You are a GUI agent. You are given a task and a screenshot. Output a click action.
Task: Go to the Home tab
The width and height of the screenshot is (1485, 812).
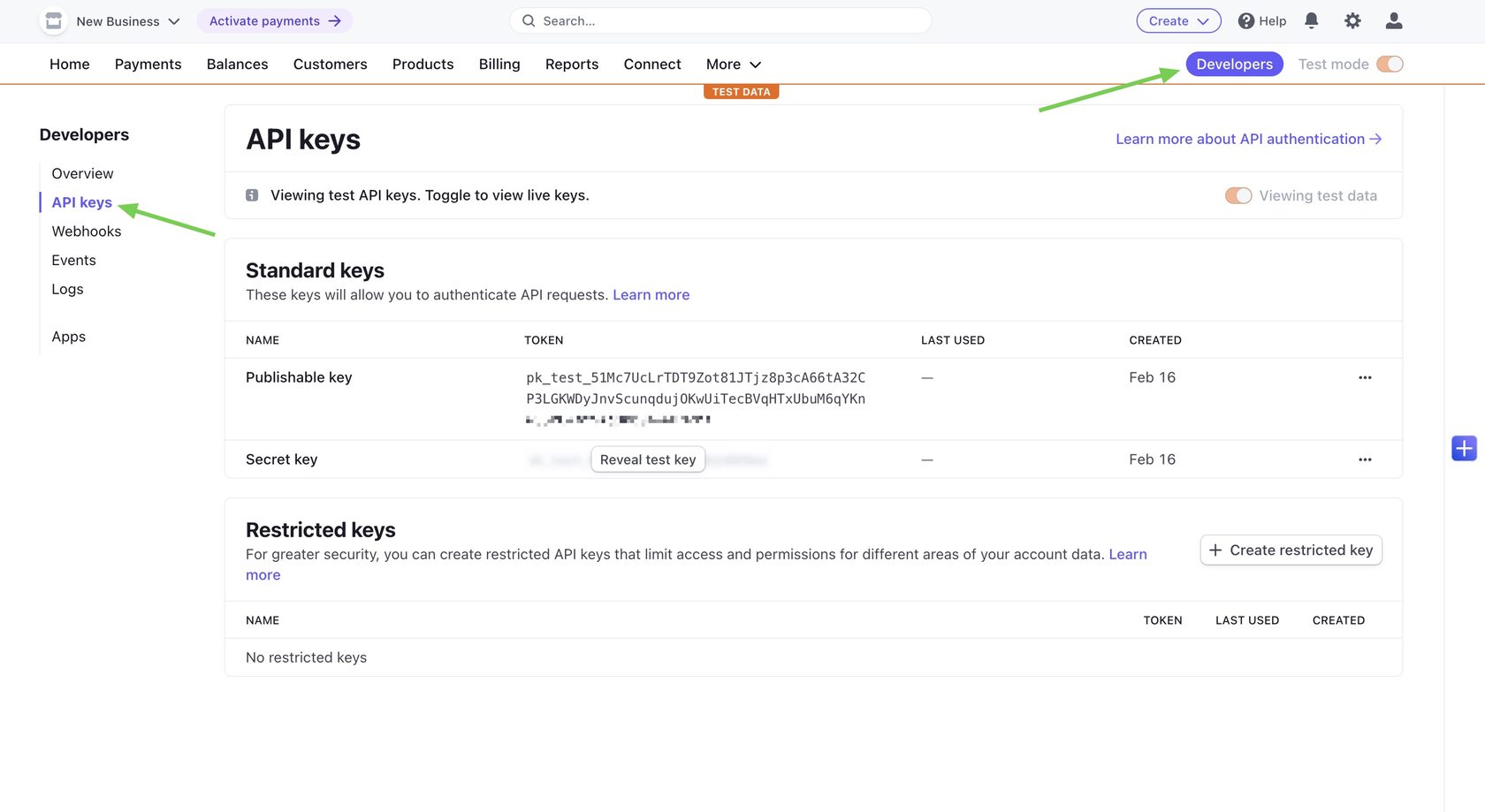[70, 64]
